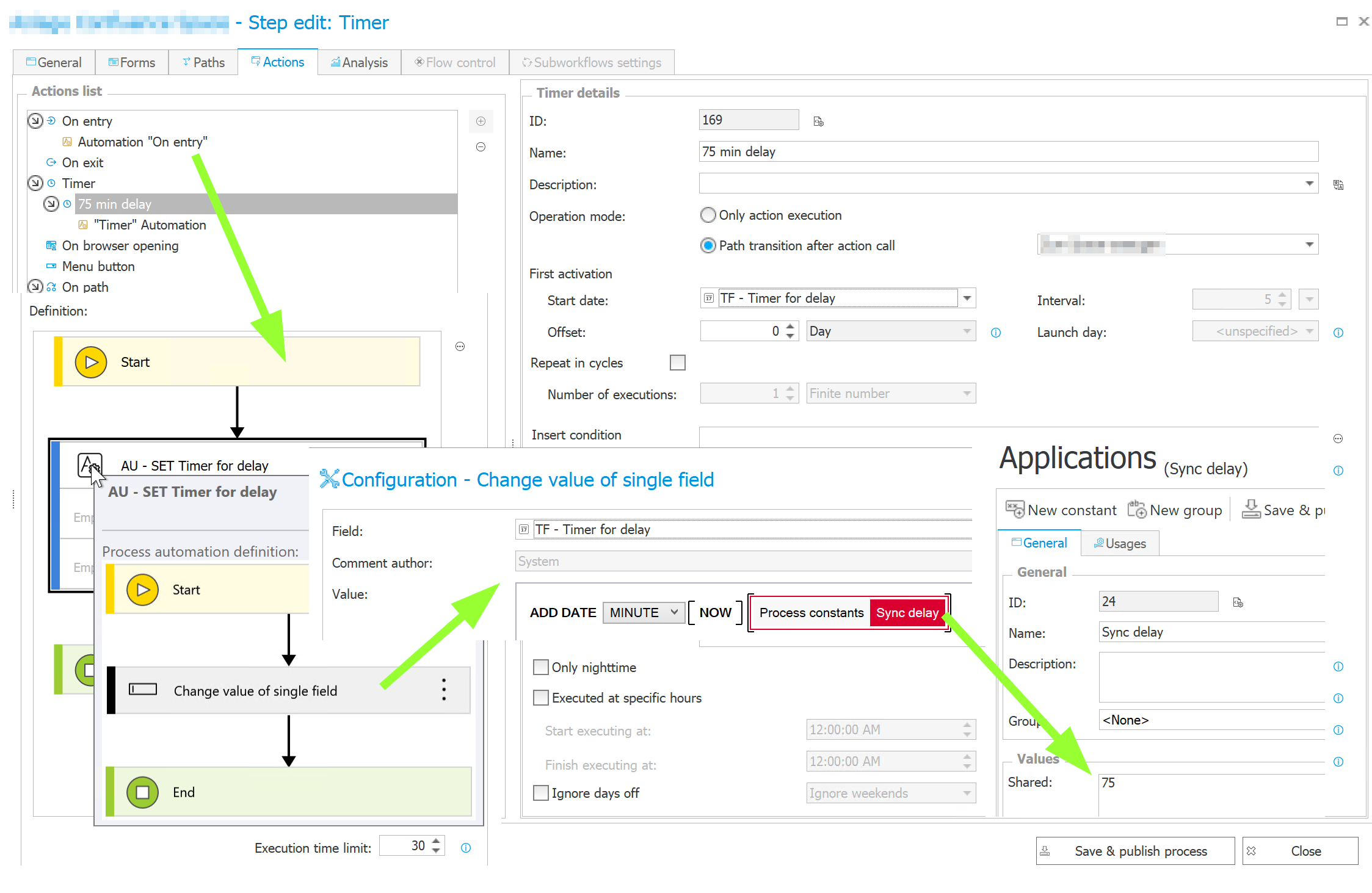This screenshot has height=893, width=1372.
Task: Click the Close button
Action: [x=1299, y=851]
